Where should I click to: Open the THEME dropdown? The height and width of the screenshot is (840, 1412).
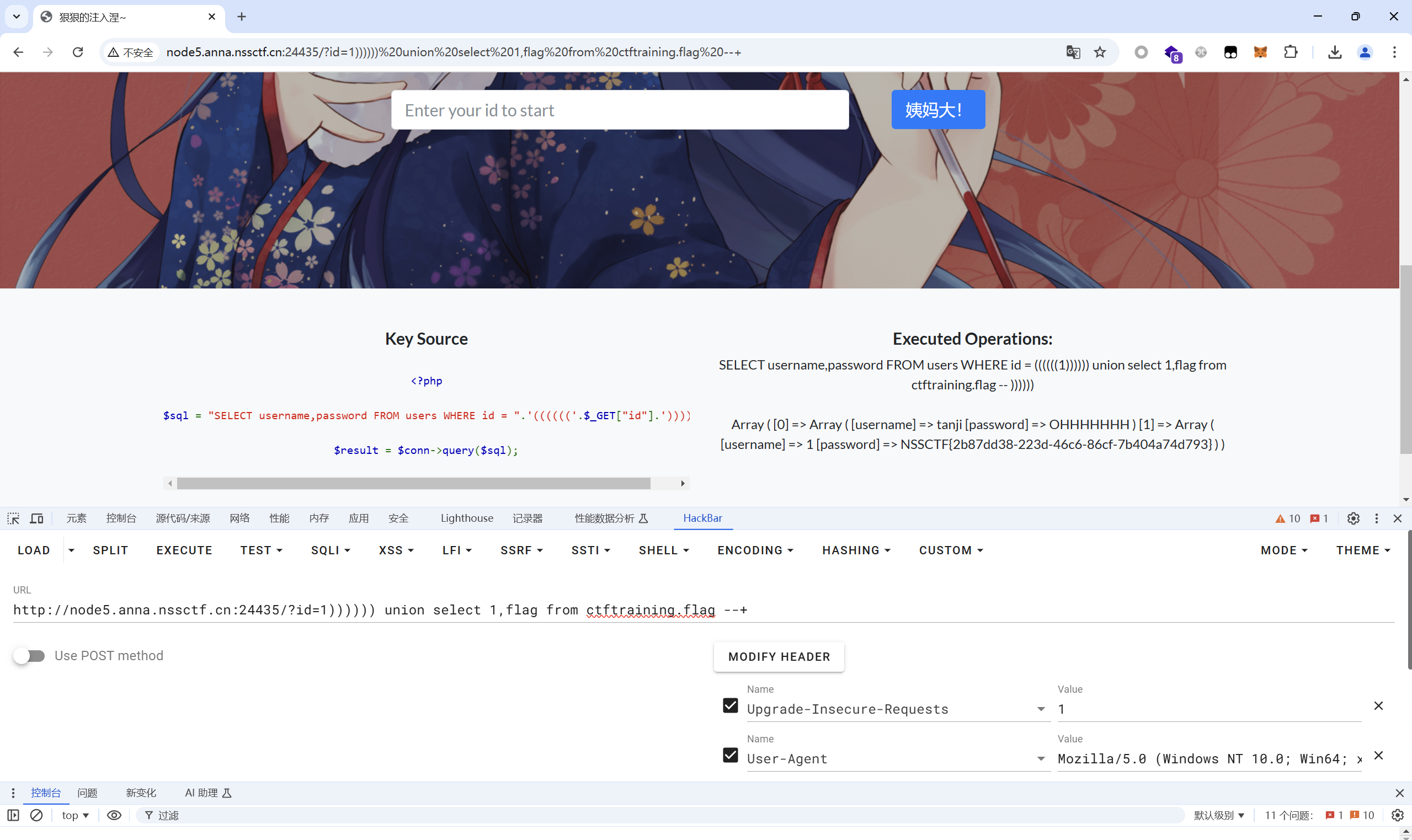tap(1363, 550)
